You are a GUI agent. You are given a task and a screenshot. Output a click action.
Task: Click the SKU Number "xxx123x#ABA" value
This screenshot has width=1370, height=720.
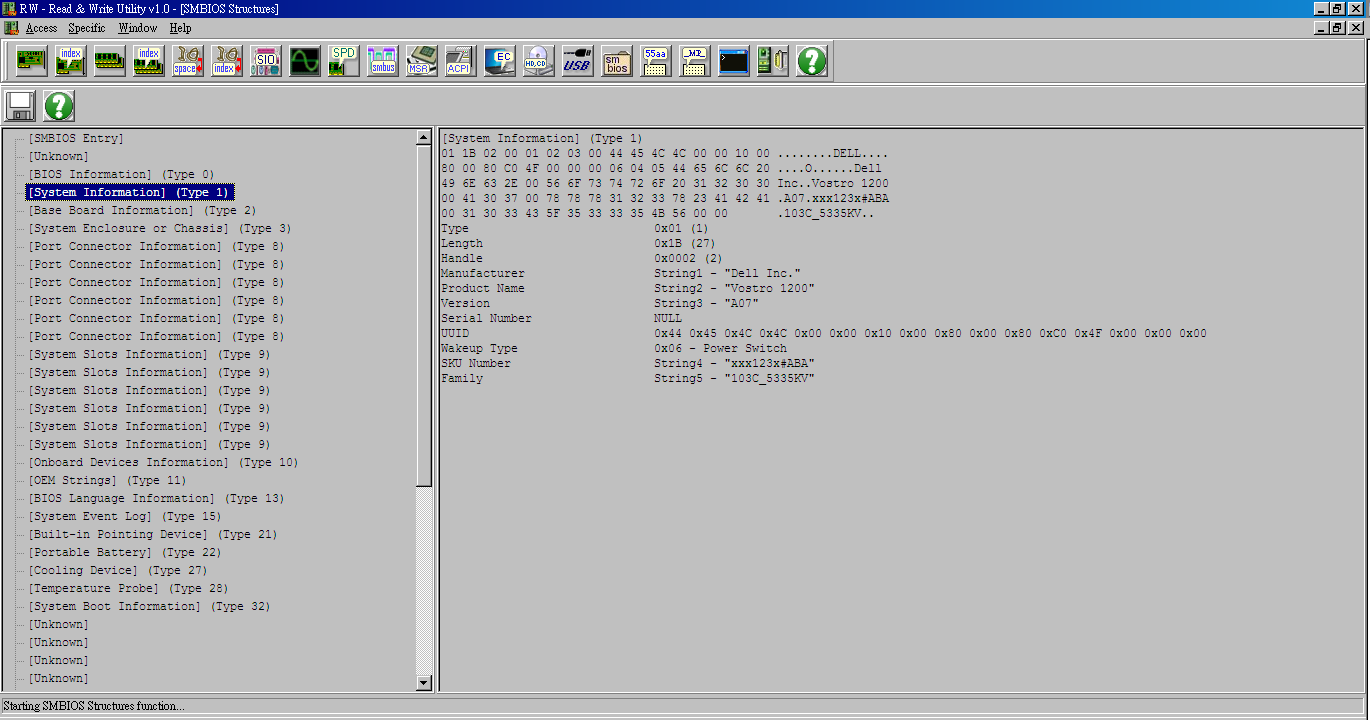[735, 363]
